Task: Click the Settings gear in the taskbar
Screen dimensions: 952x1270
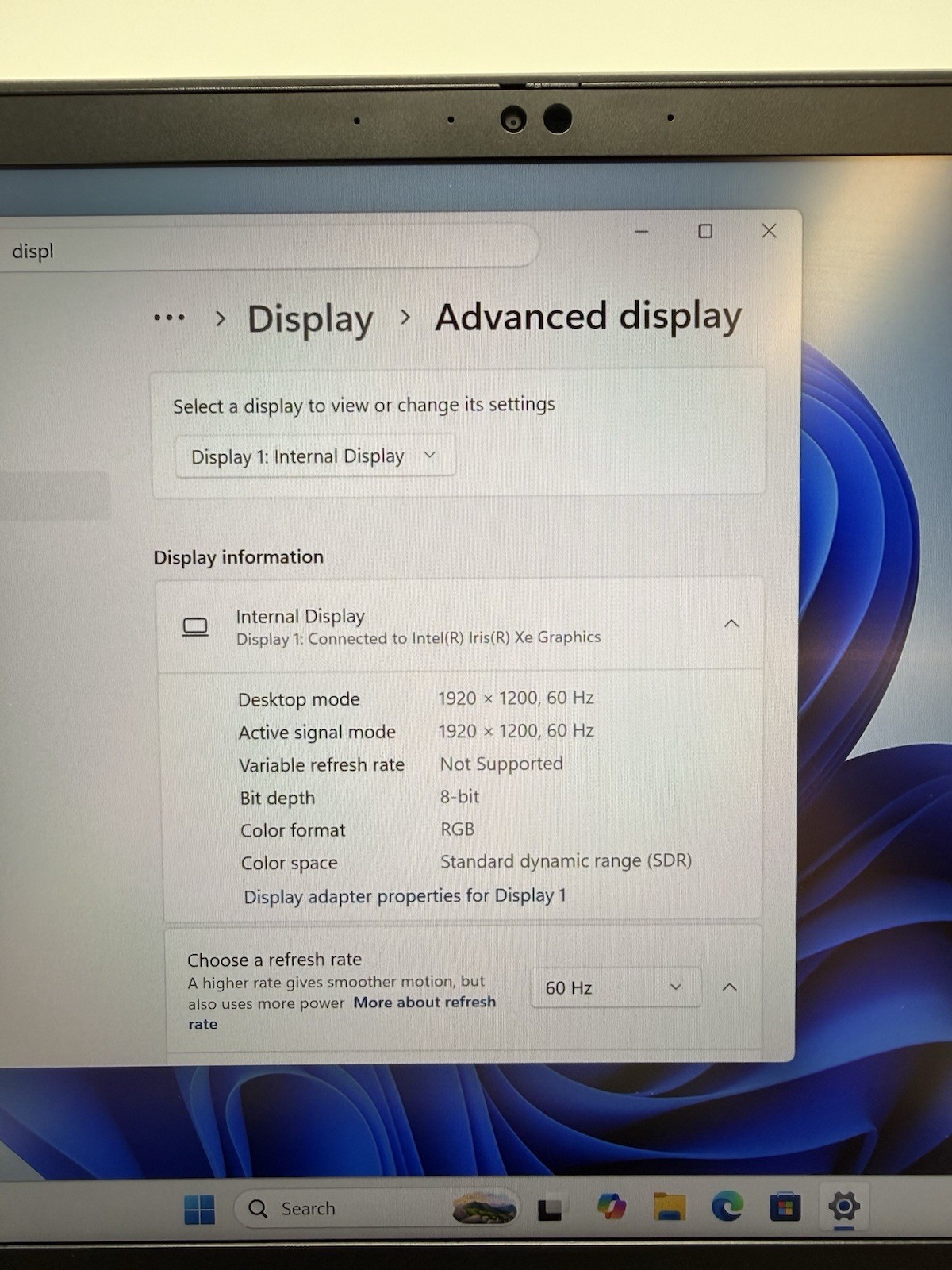Action: tap(844, 1206)
